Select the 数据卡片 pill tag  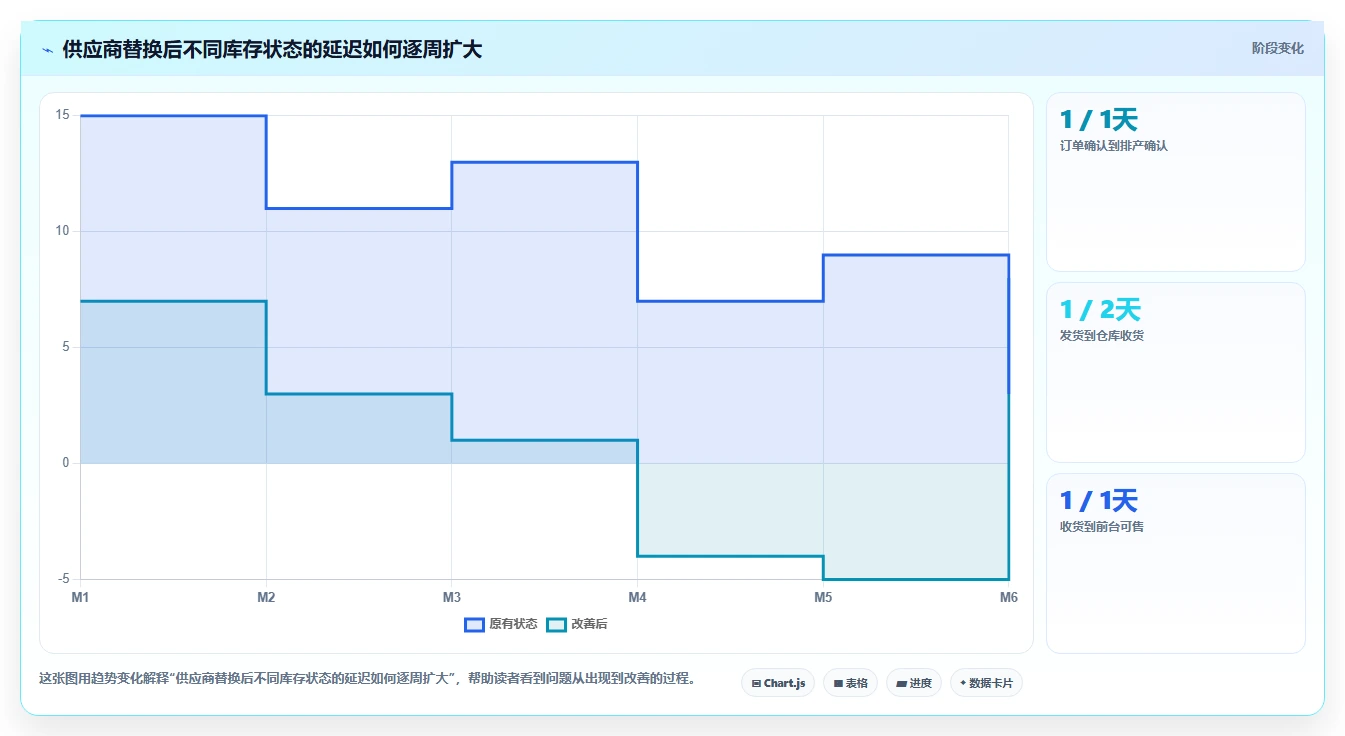(986, 683)
